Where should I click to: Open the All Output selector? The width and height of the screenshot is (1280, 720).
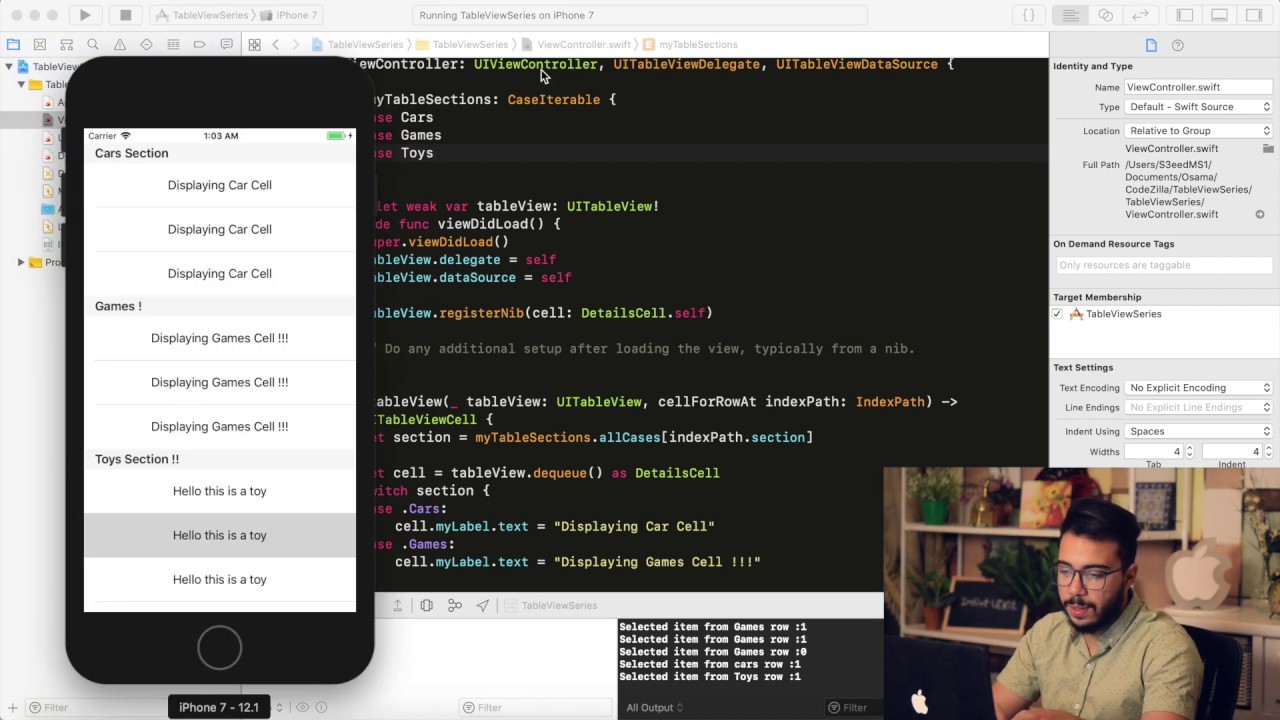[654, 708]
